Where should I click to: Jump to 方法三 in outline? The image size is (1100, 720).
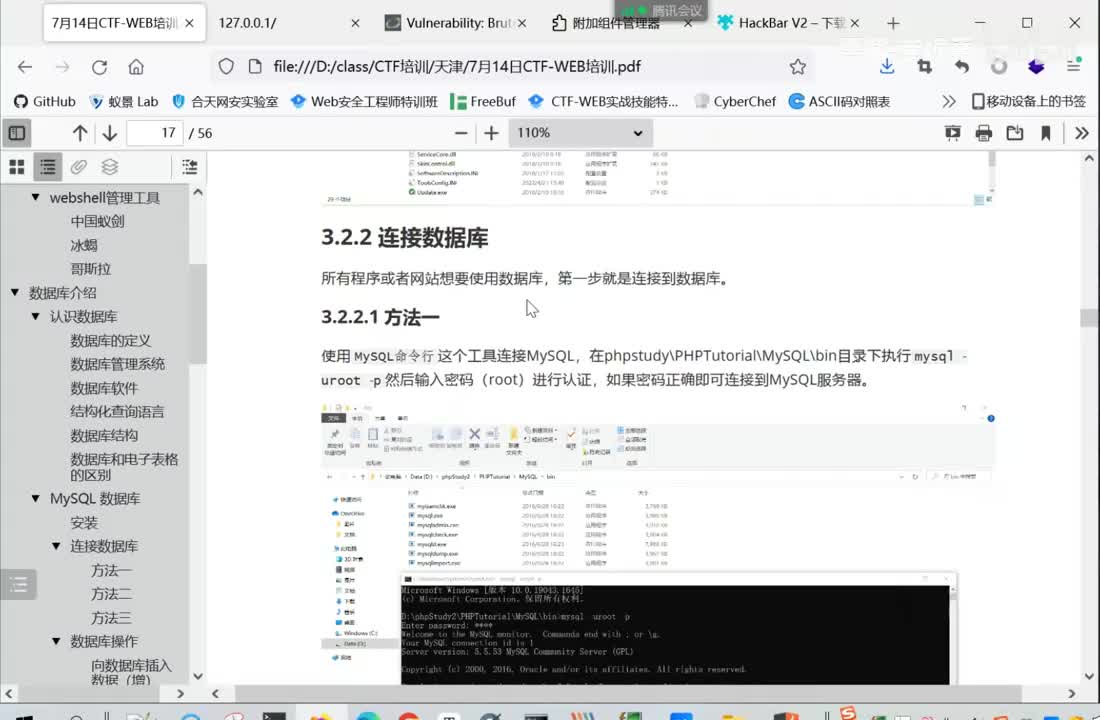tap(112, 618)
